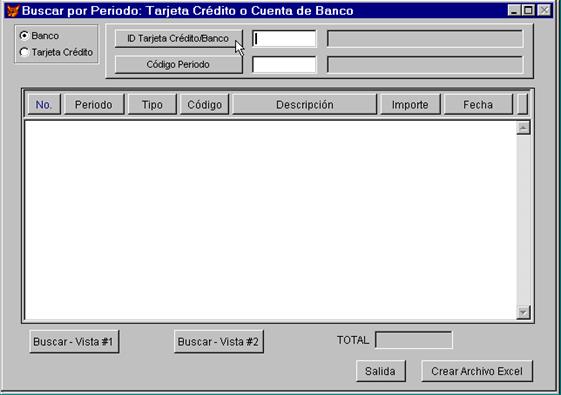
Task: Click the period description display field
Action: coord(425,65)
